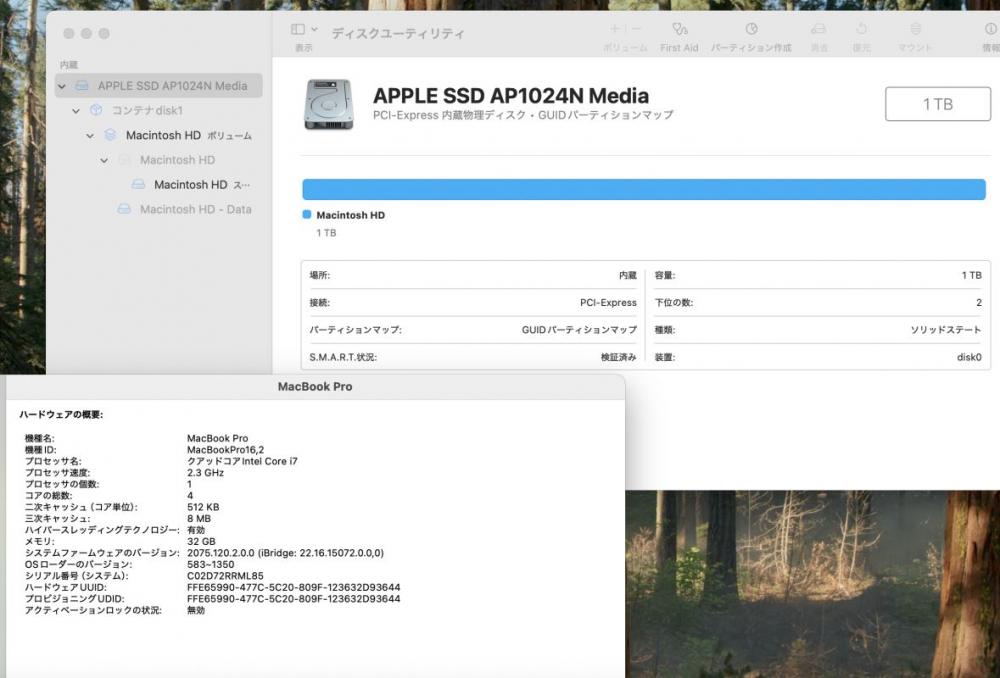This screenshot has height=678, width=1000.
Task: Click the OS loader version 583~1350
Action: pyautogui.click(x=210, y=564)
